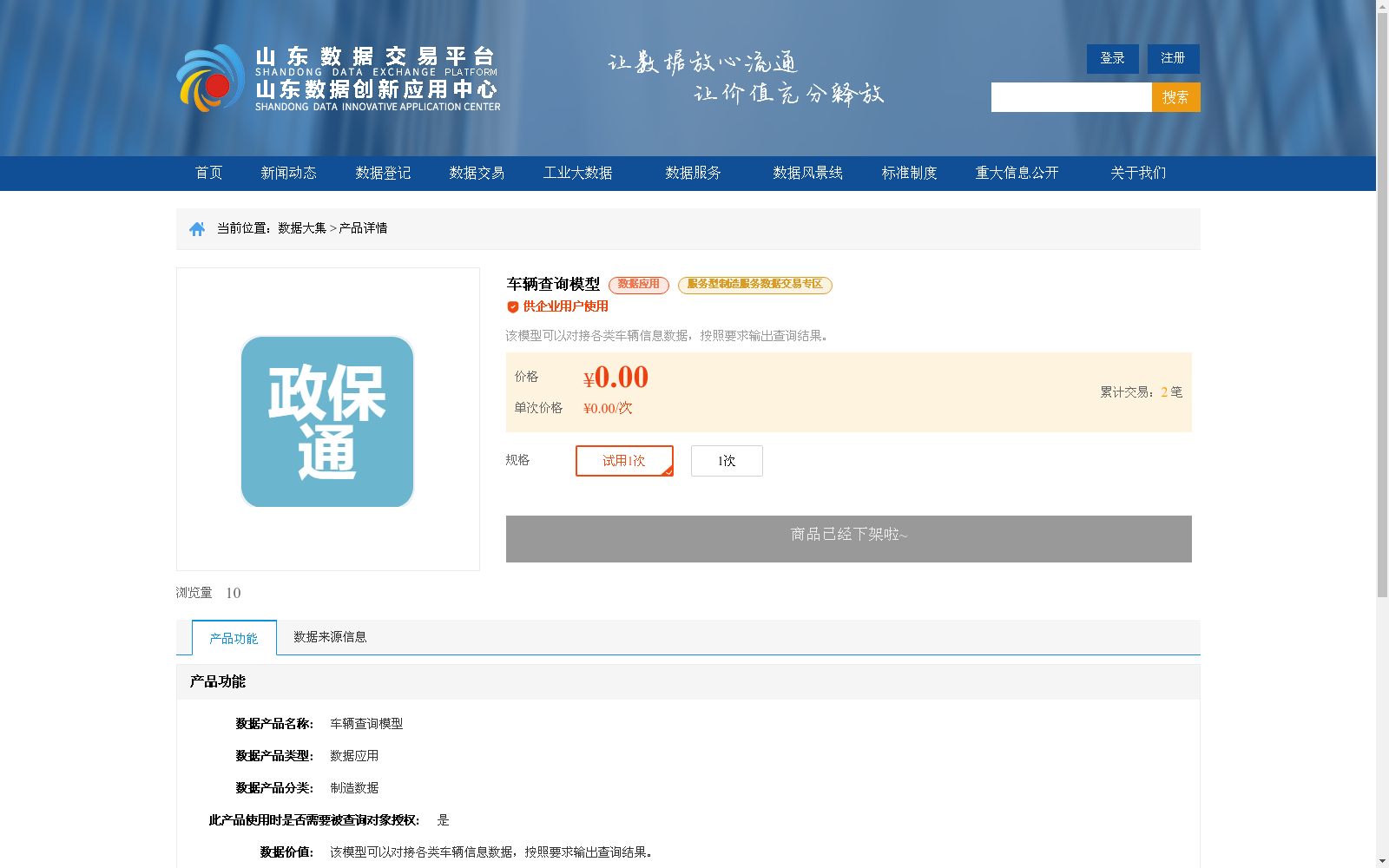Click the 注册 button
The width and height of the screenshot is (1389, 868).
click(x=1173, y=58)
